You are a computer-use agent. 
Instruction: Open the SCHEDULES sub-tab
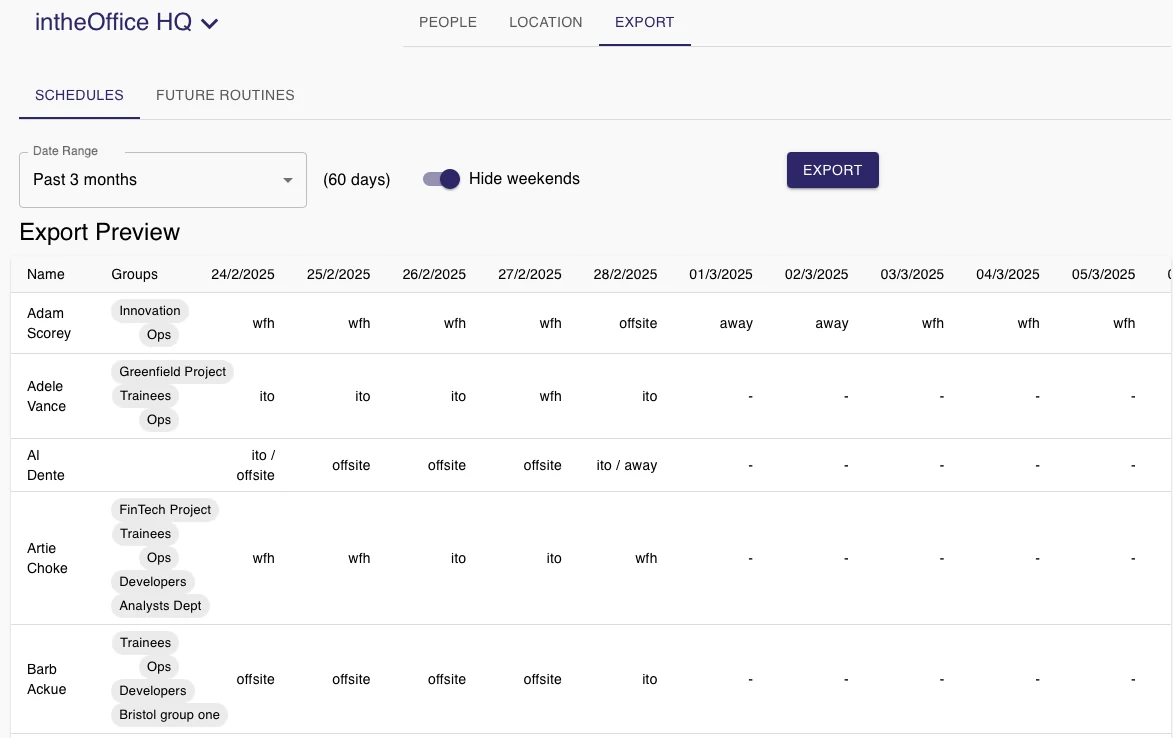(79, 95)
